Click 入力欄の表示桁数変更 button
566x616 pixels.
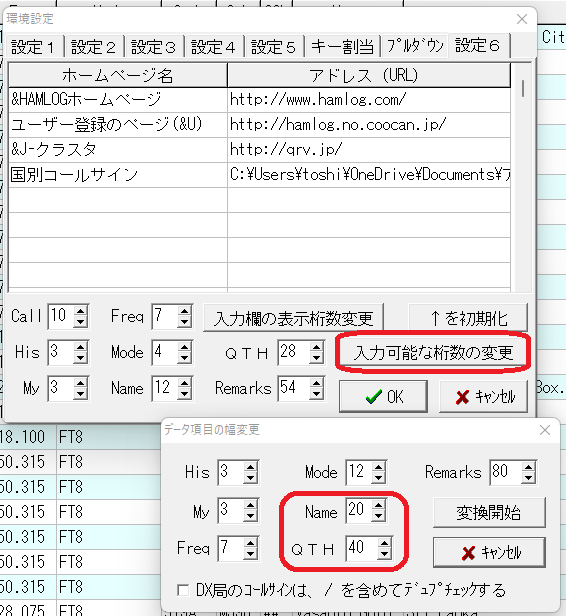[x=293, y=317]
